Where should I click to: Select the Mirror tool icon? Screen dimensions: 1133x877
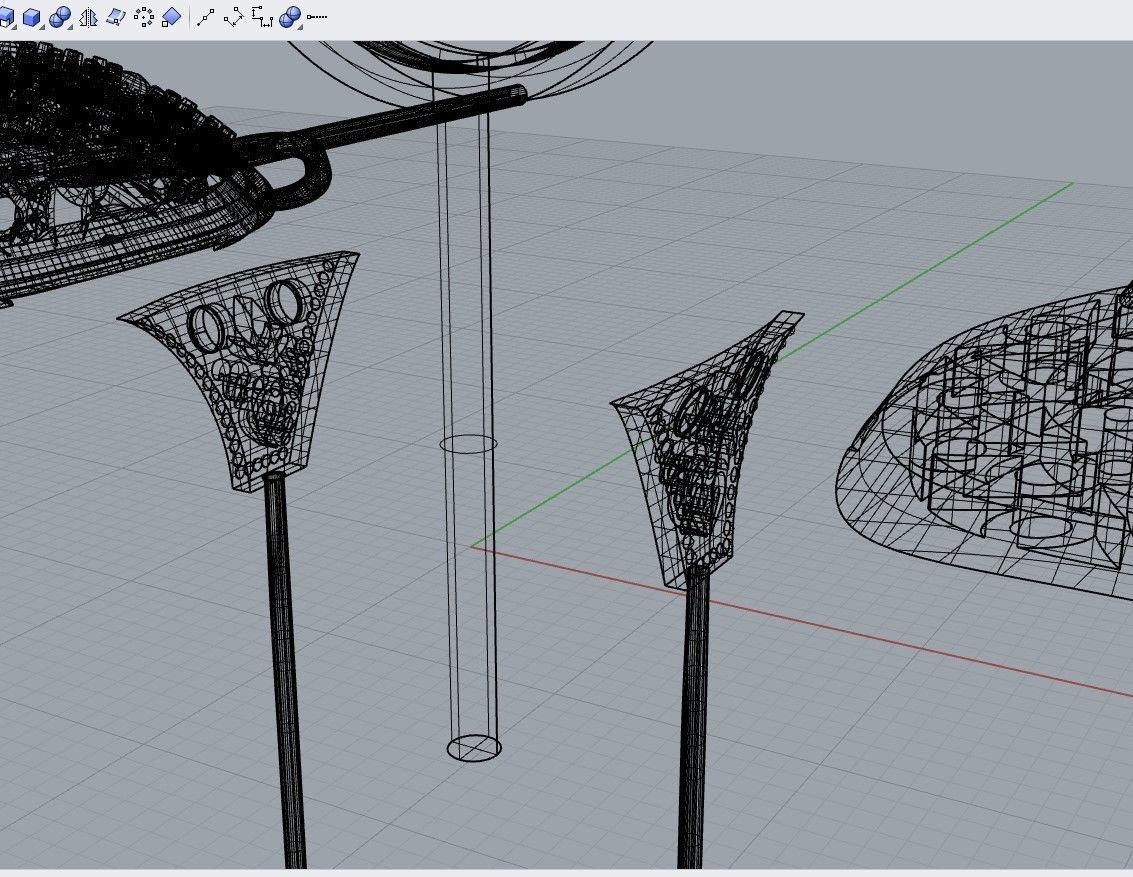[x=88, y=17]
